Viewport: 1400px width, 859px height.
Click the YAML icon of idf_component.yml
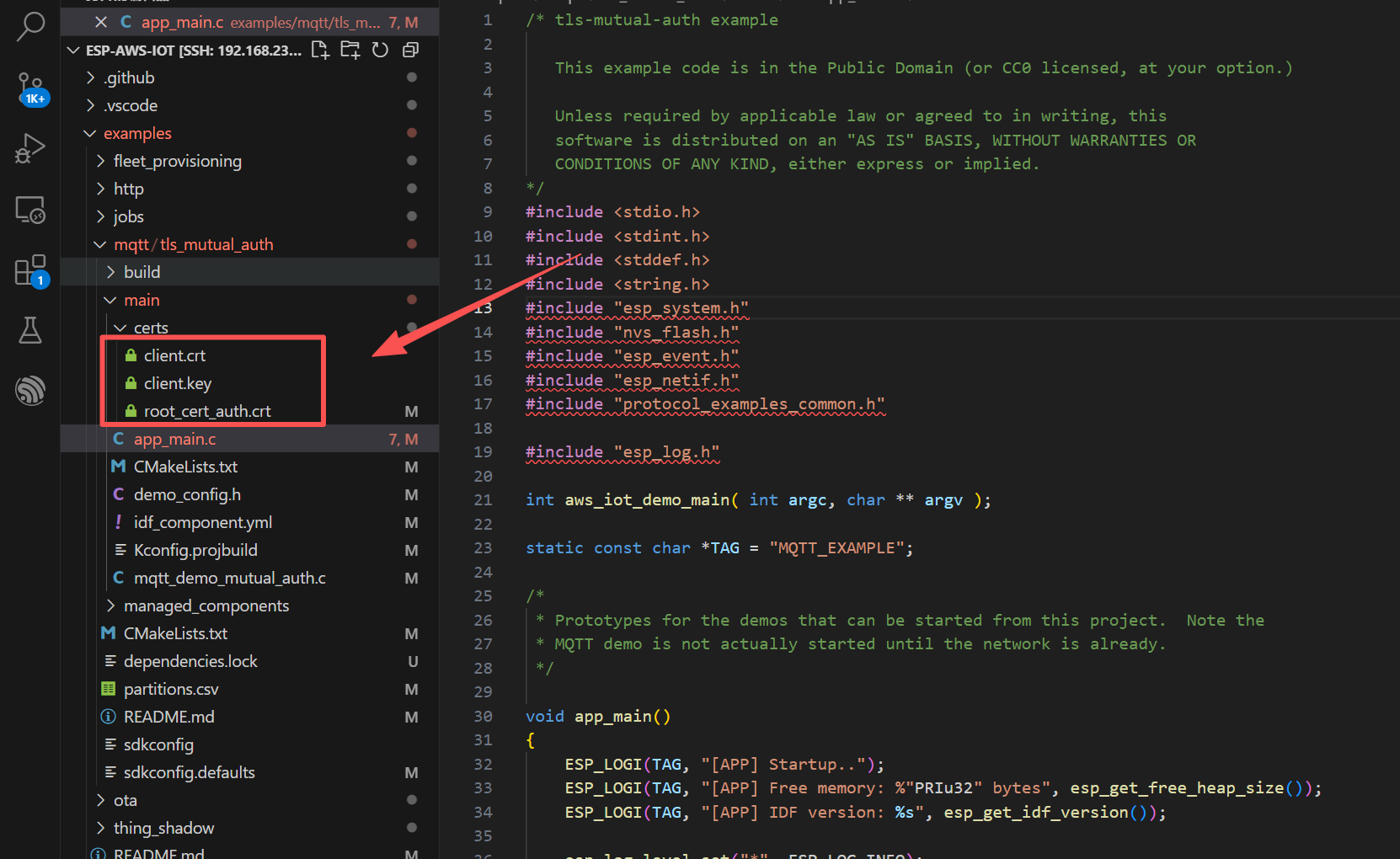click(119, 522)
